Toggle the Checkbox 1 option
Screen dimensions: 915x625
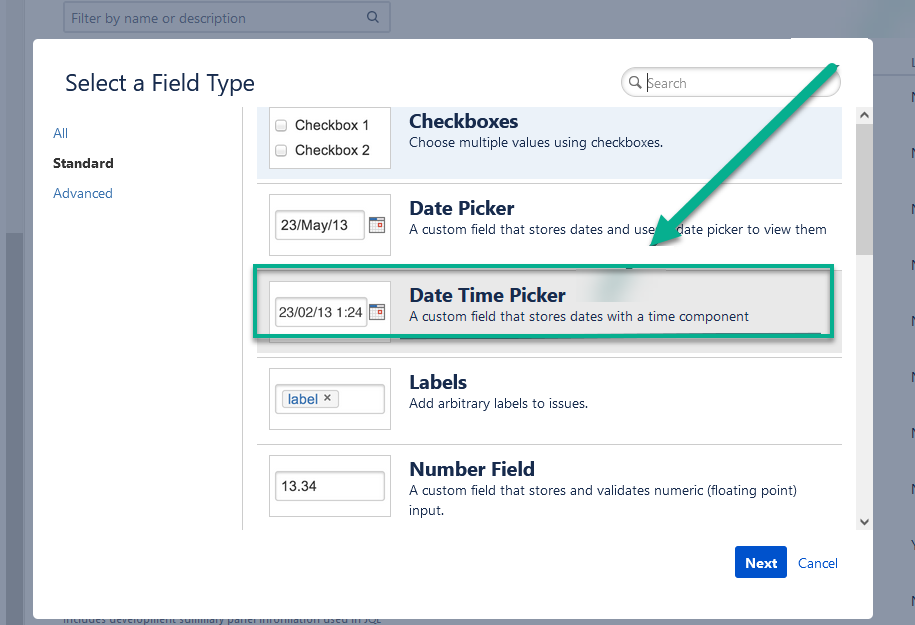click(x=281, y=126)
